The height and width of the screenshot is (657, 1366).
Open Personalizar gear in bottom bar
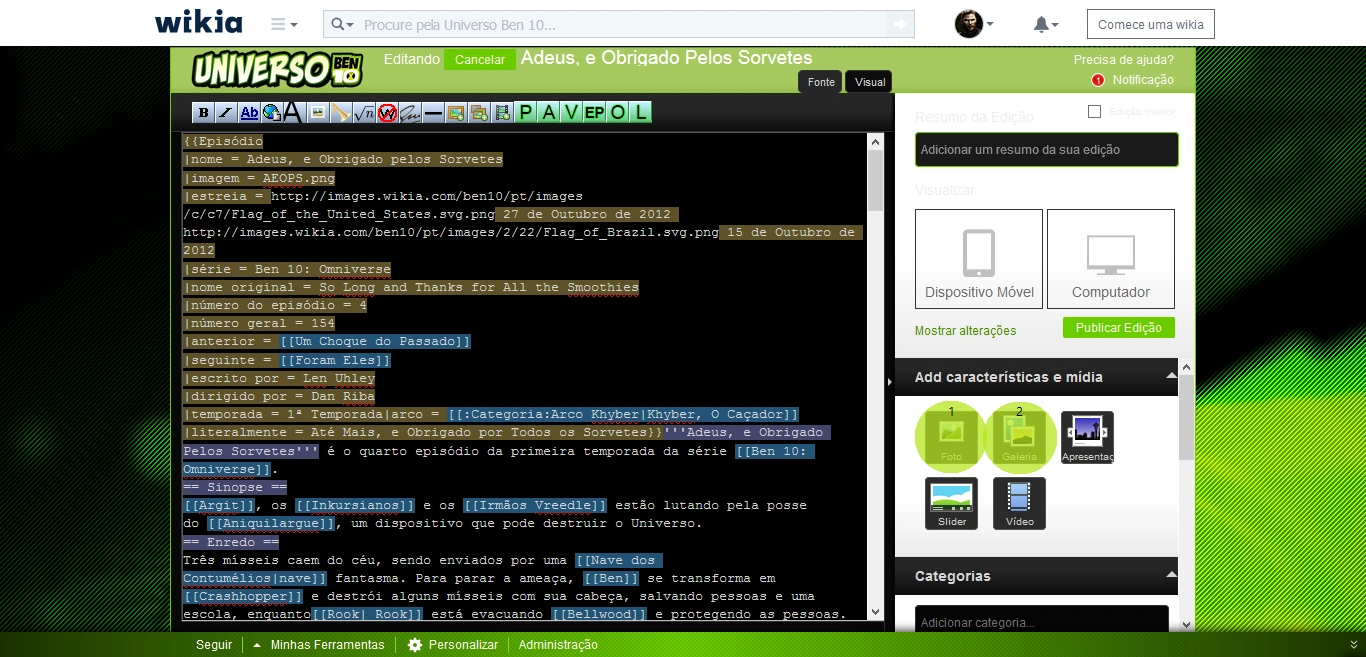click(x=452, y=645)
